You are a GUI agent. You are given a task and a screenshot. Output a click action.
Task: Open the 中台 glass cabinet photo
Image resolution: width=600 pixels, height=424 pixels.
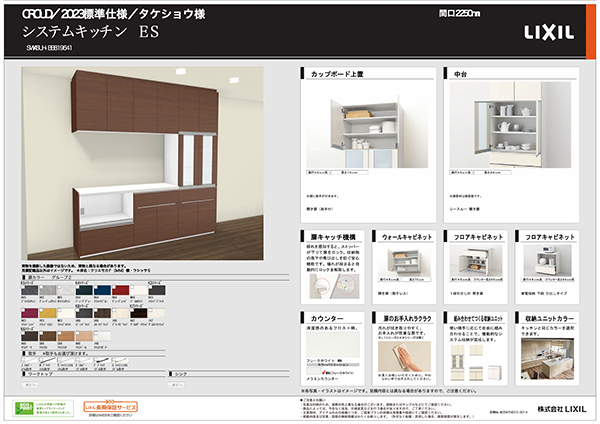pyautogui.click(x=510, y=125)
